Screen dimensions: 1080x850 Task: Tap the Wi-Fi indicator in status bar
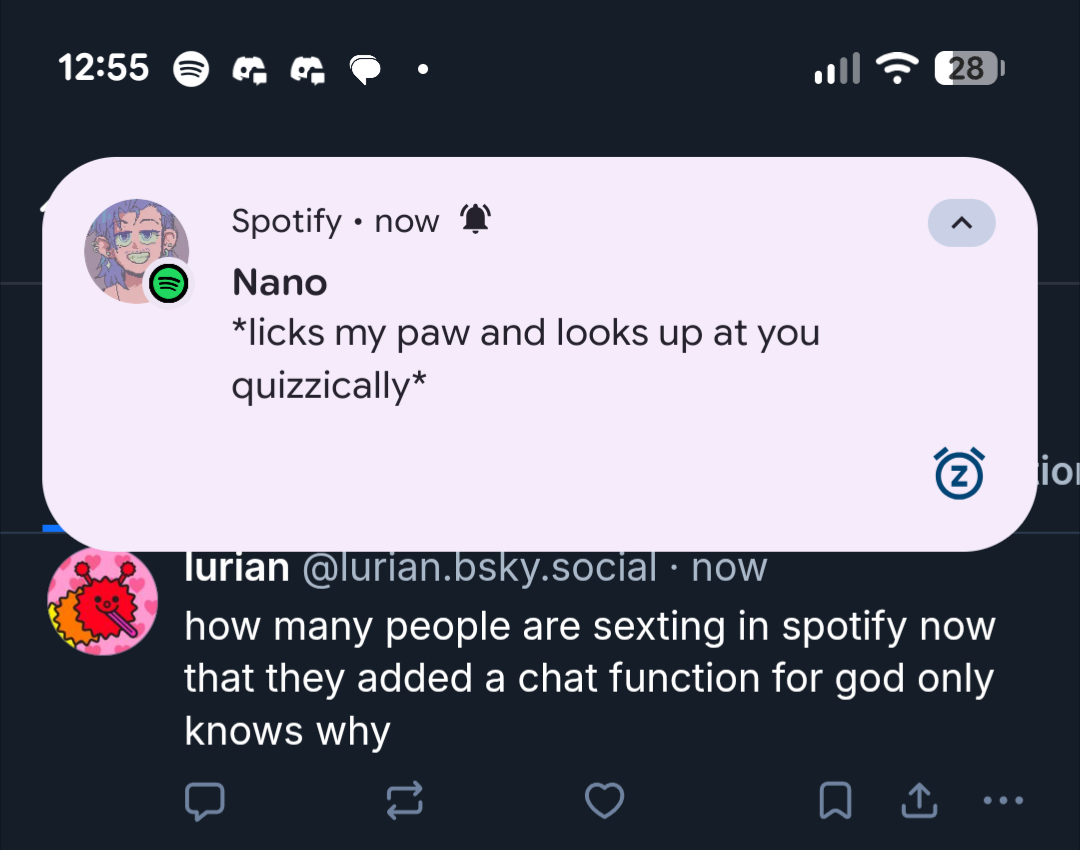pos(896,68)
